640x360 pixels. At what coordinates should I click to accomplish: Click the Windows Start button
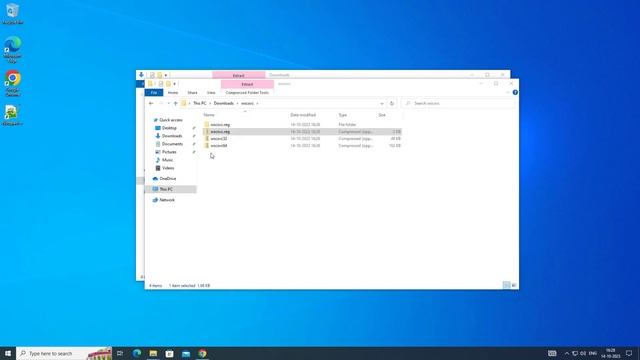pos(8,353)
